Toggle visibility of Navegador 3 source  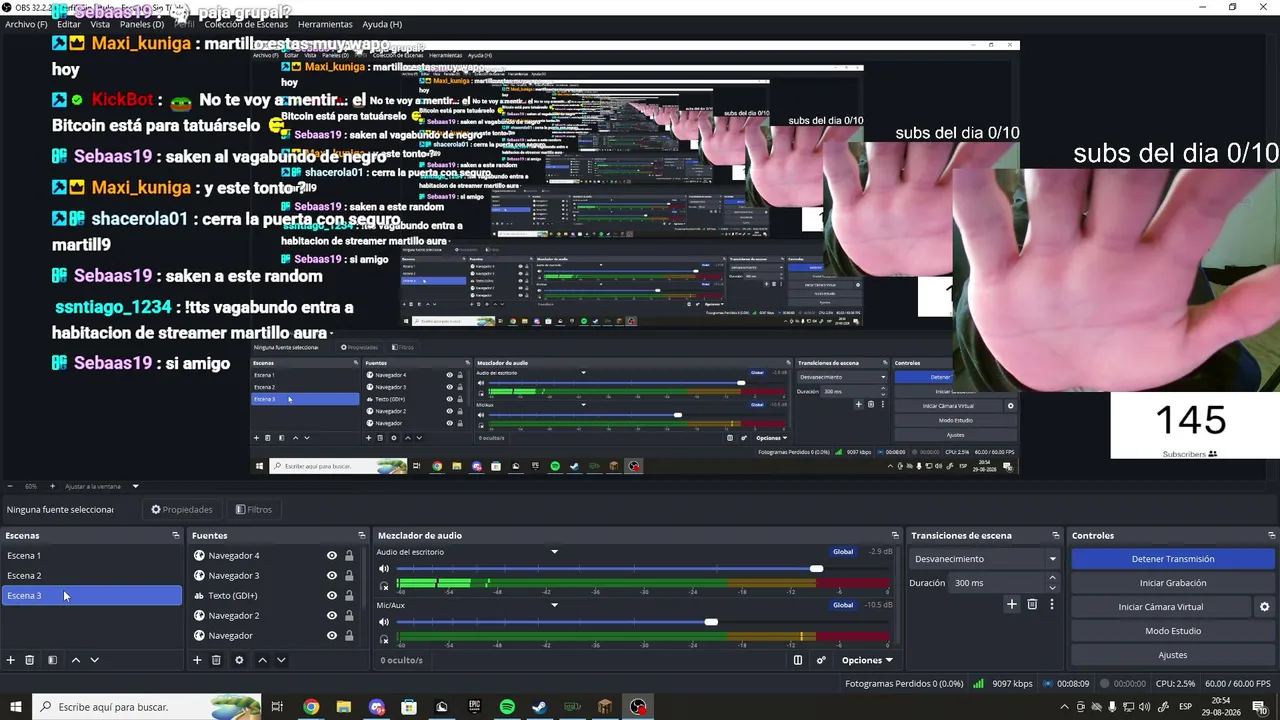[332, 576]
